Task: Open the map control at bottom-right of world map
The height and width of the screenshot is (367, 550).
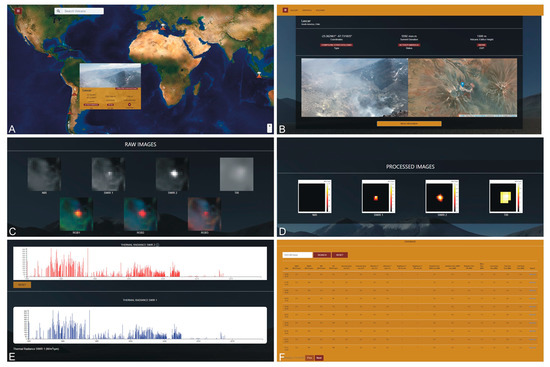Action: (x=269, y=128)
